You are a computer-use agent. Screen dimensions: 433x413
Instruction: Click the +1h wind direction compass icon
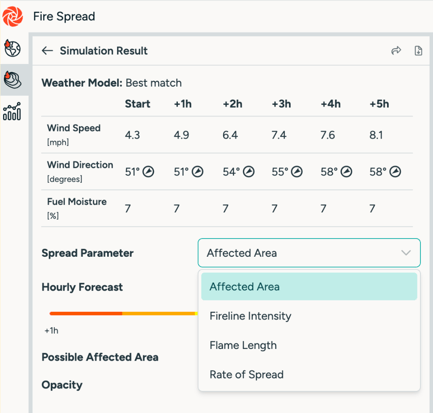pos(197,172)
